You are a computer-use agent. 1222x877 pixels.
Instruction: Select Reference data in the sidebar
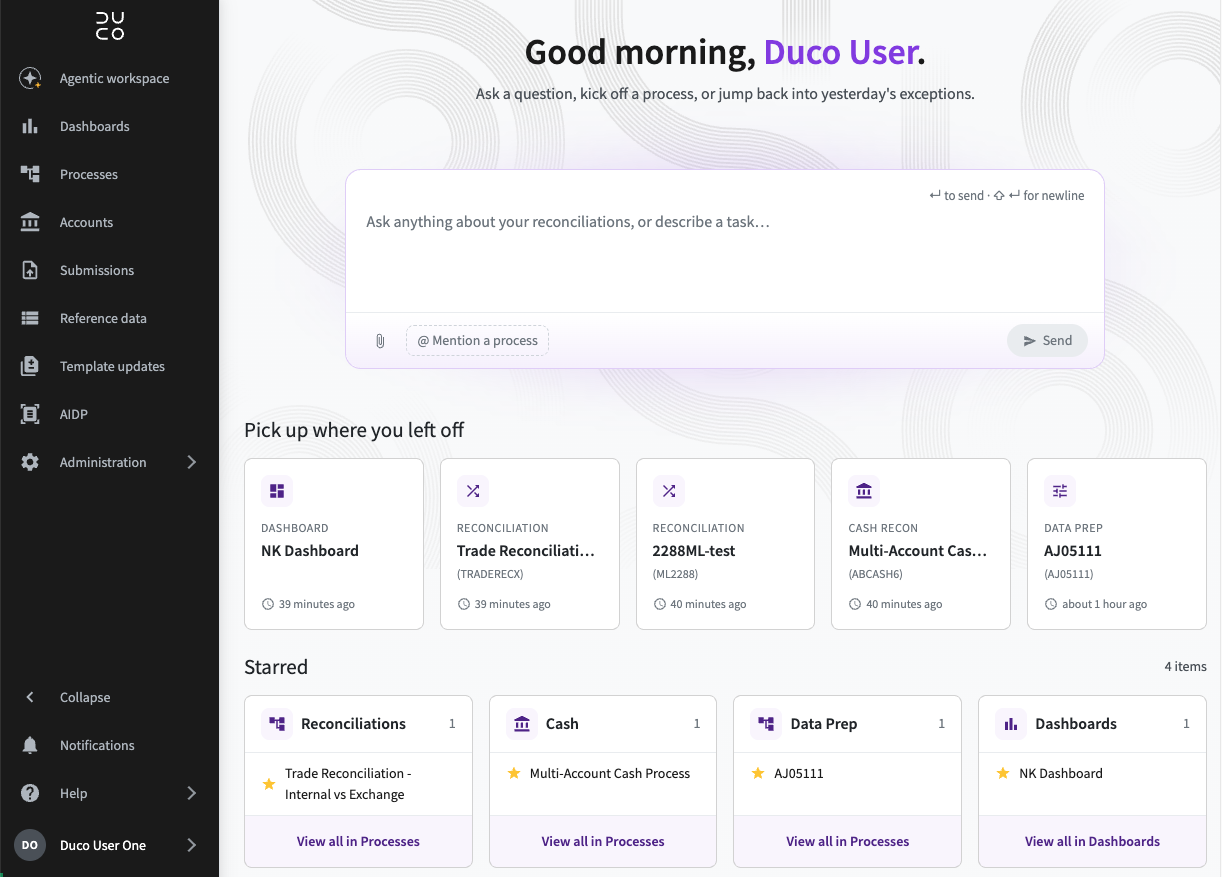[x=109, y=318]
